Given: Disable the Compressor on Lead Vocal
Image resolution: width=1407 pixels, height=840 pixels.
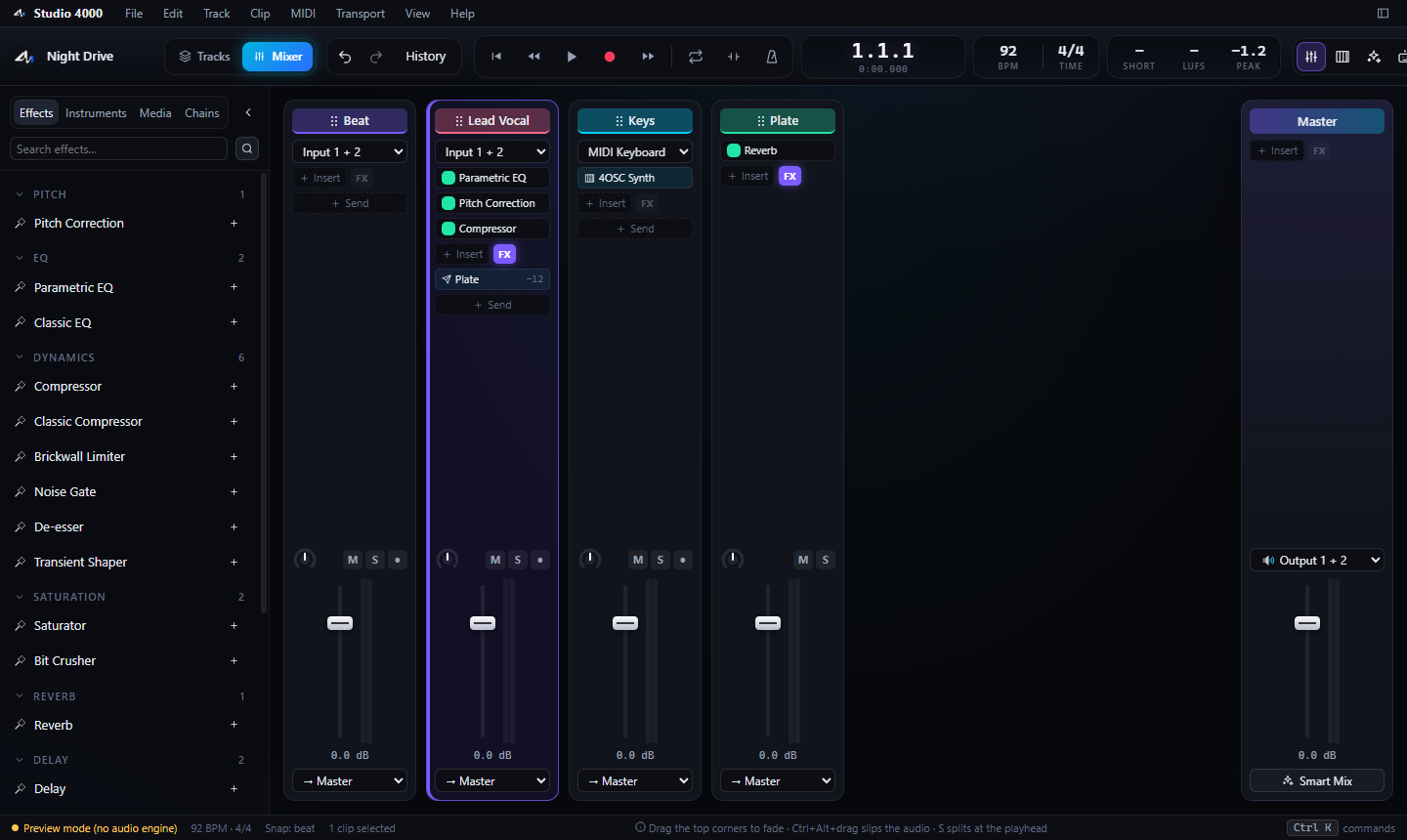Looking at the screenshot, I should point(448,229).
